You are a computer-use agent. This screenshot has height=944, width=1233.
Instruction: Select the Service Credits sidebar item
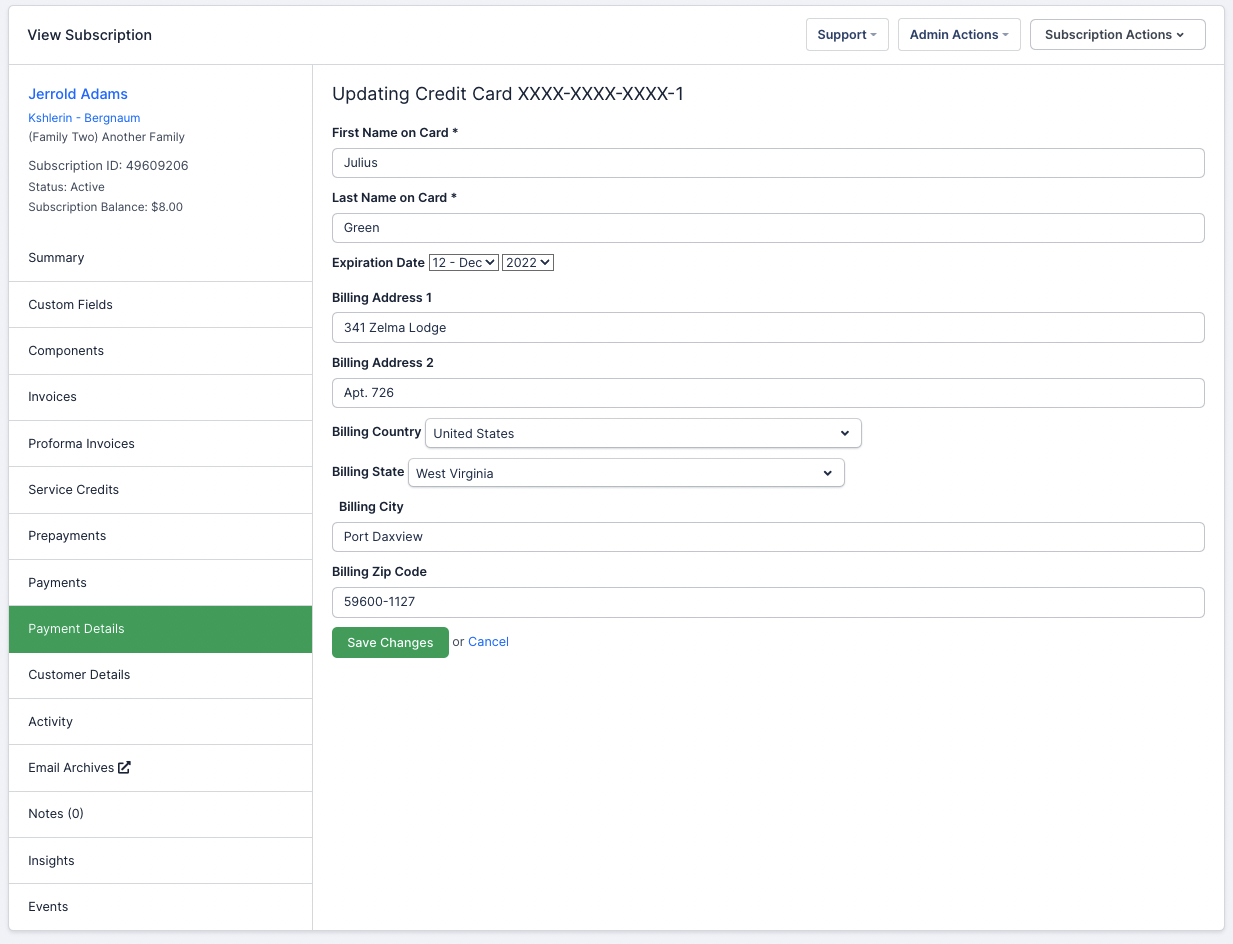(73, 490)
